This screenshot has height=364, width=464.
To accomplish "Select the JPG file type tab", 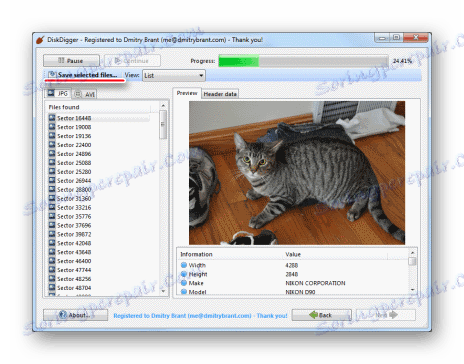I will coord(58,94).
